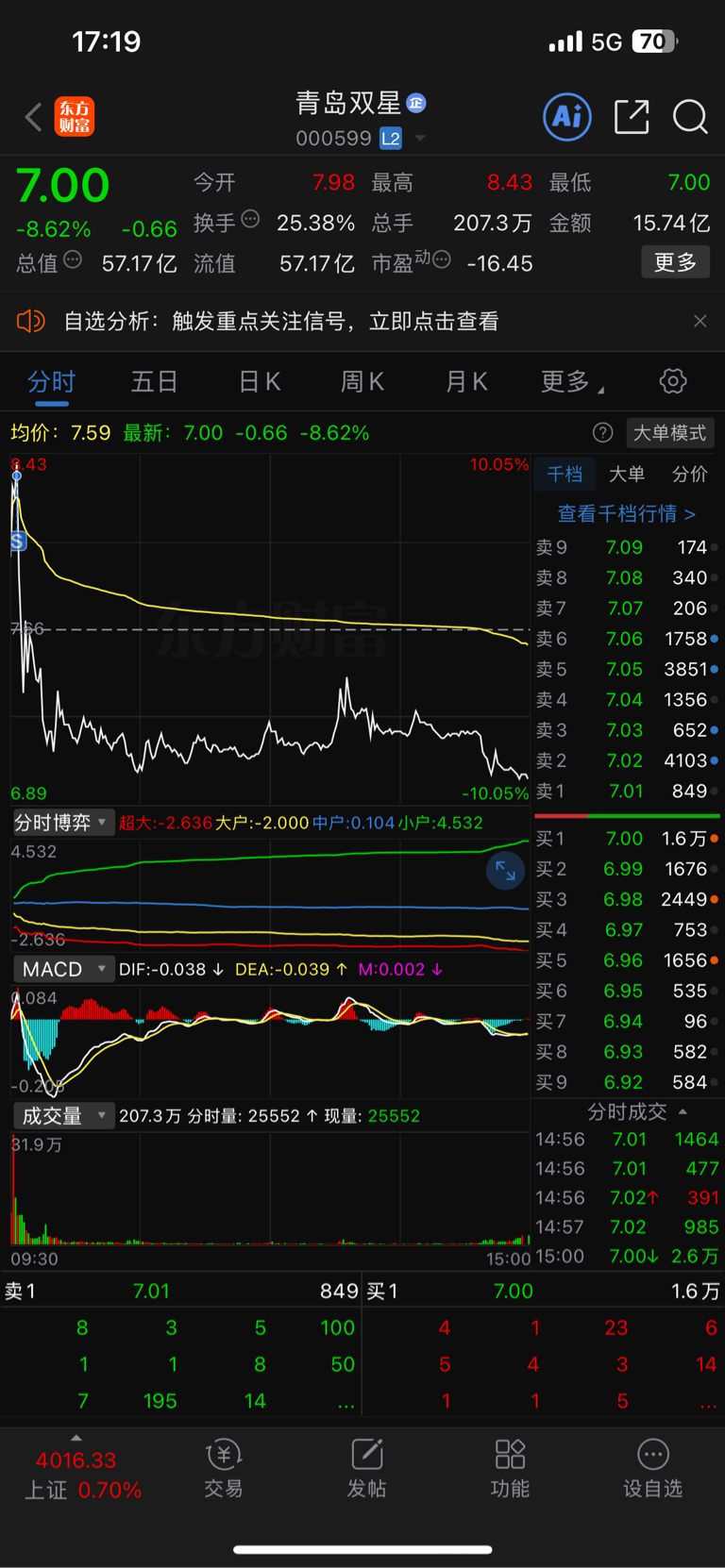Tap the speaker announcement icon
The width and height of the screenshot is (725, 1568).
click(31, 321)
